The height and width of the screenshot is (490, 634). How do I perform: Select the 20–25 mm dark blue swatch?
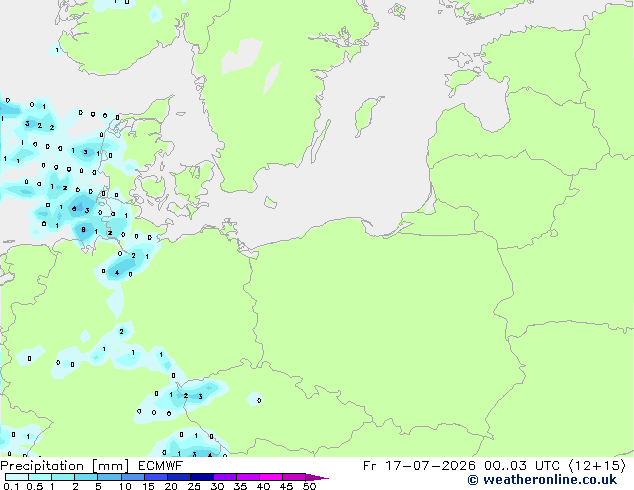(x=179, y=477)
